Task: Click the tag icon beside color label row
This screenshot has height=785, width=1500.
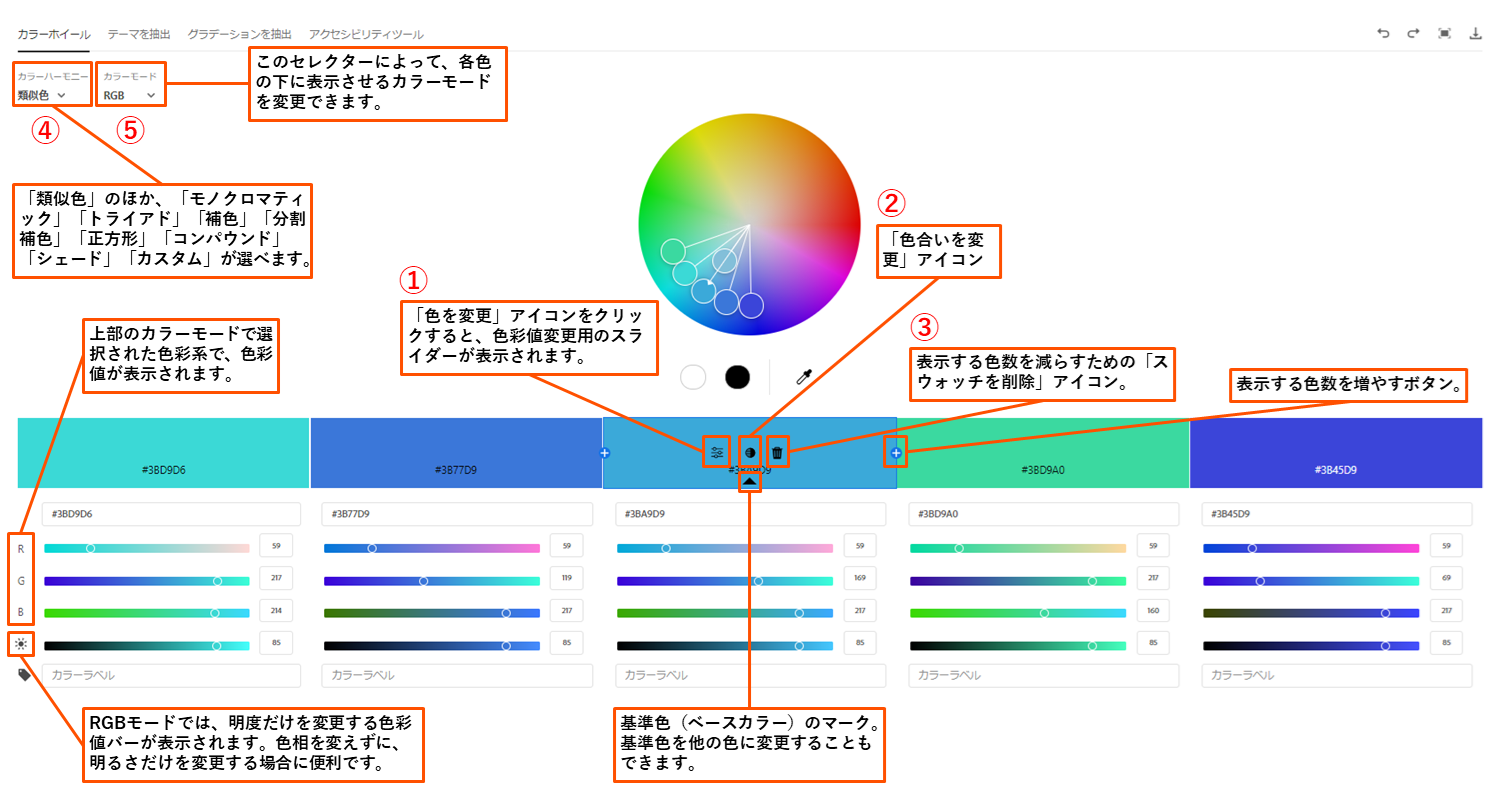Action: click(24, 675)
